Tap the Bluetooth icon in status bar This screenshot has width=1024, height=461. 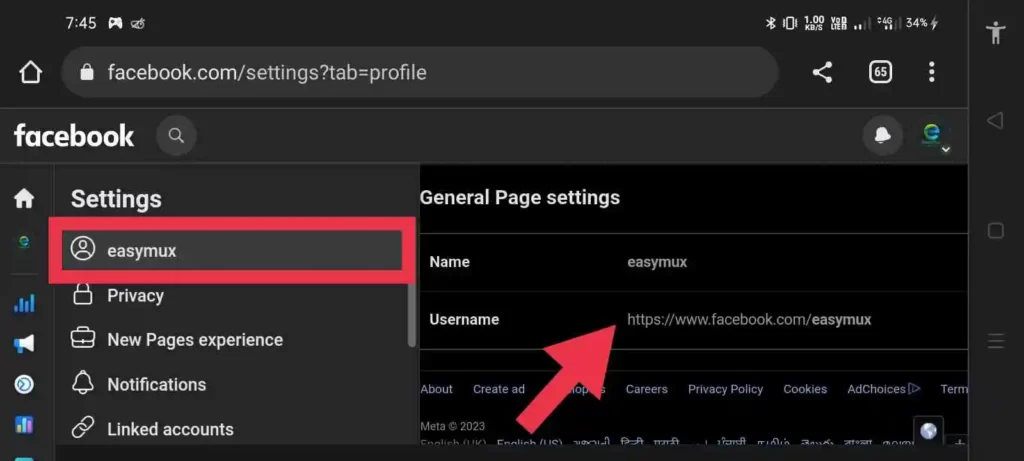click(770, 24)
